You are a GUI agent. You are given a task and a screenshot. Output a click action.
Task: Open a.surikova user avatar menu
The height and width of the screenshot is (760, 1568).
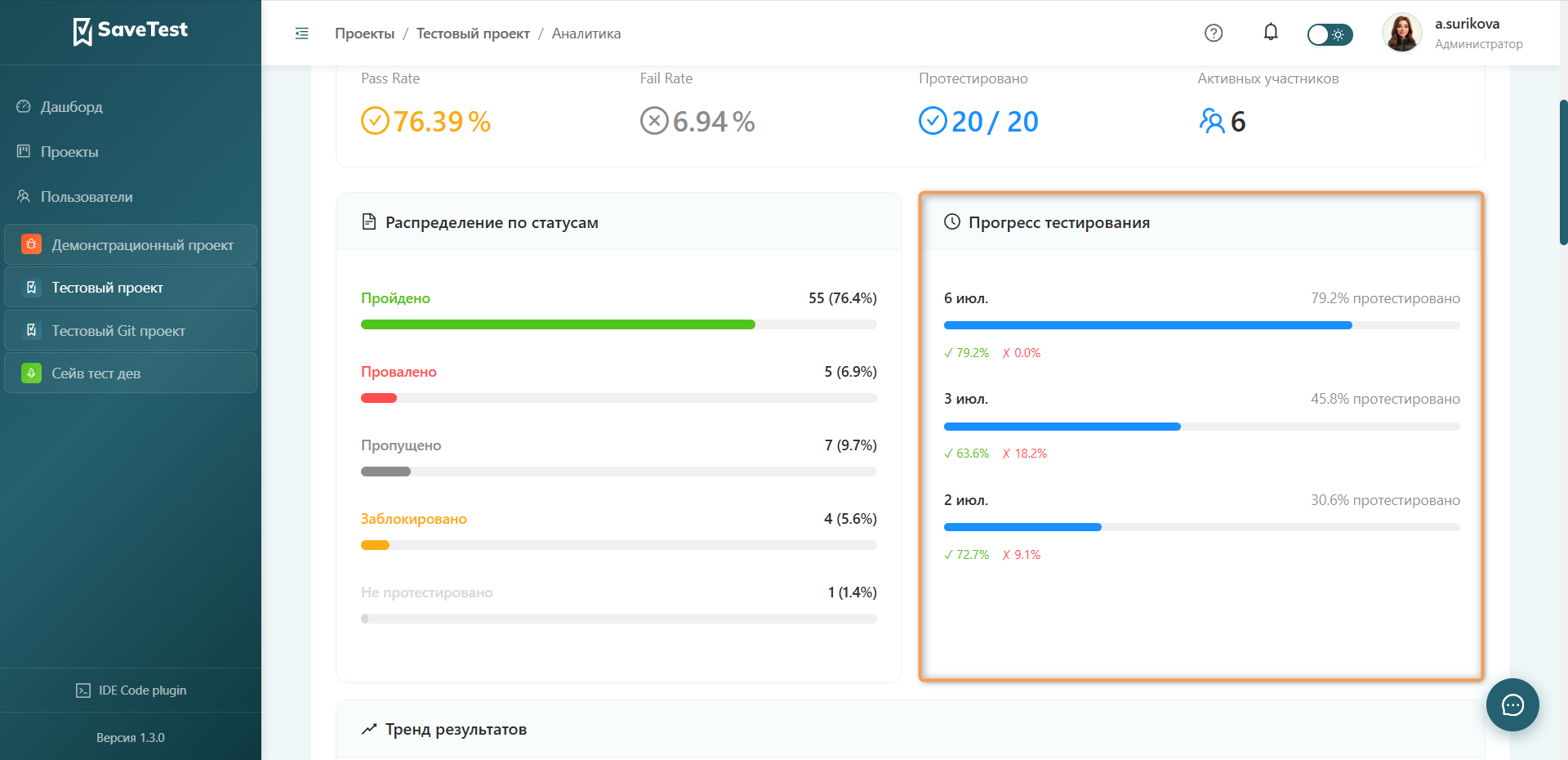(x=1402, y=34)
